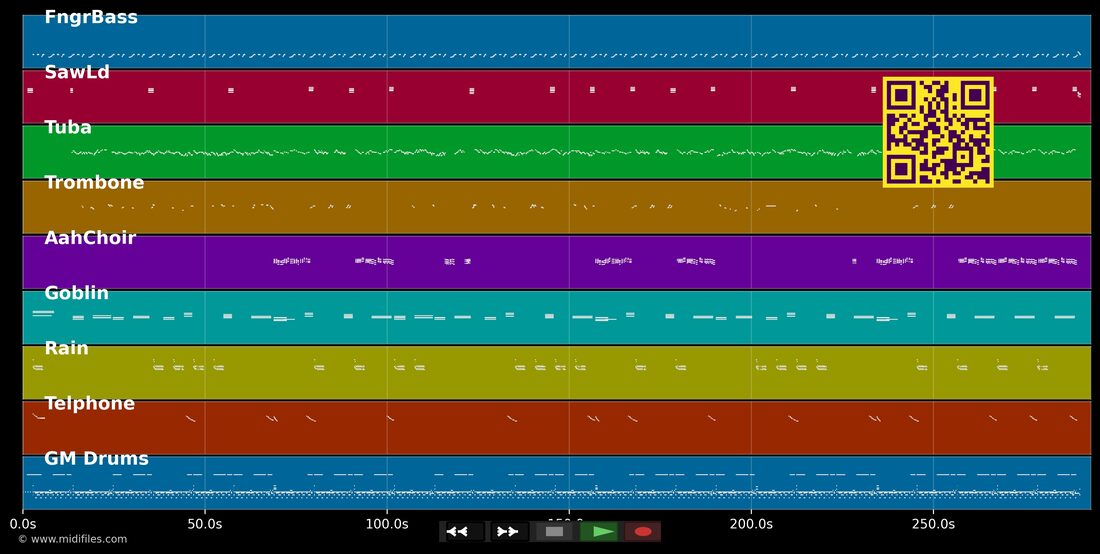Select the GM Drums track label

pos(97,459)
